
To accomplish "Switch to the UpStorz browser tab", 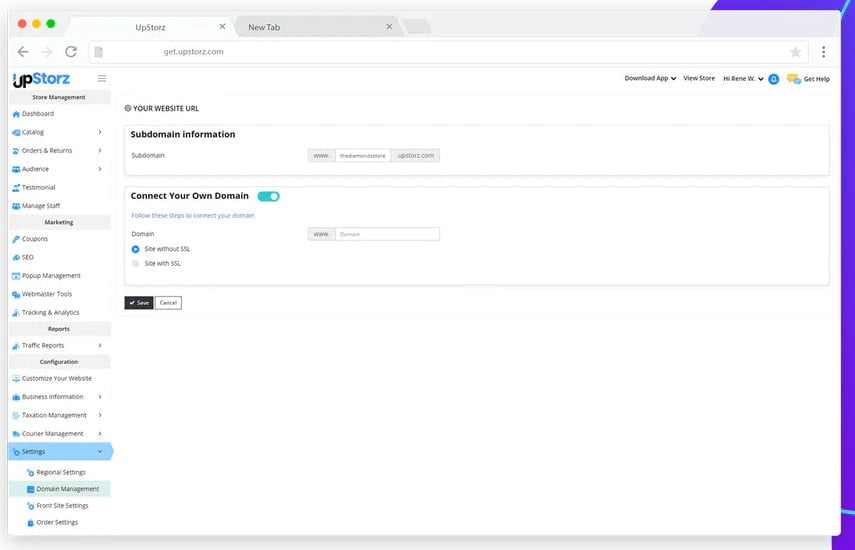I will pos(150,27).
